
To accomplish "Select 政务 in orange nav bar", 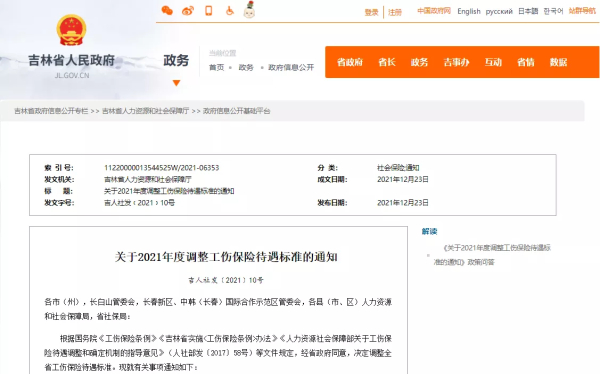I will point(419,62).
